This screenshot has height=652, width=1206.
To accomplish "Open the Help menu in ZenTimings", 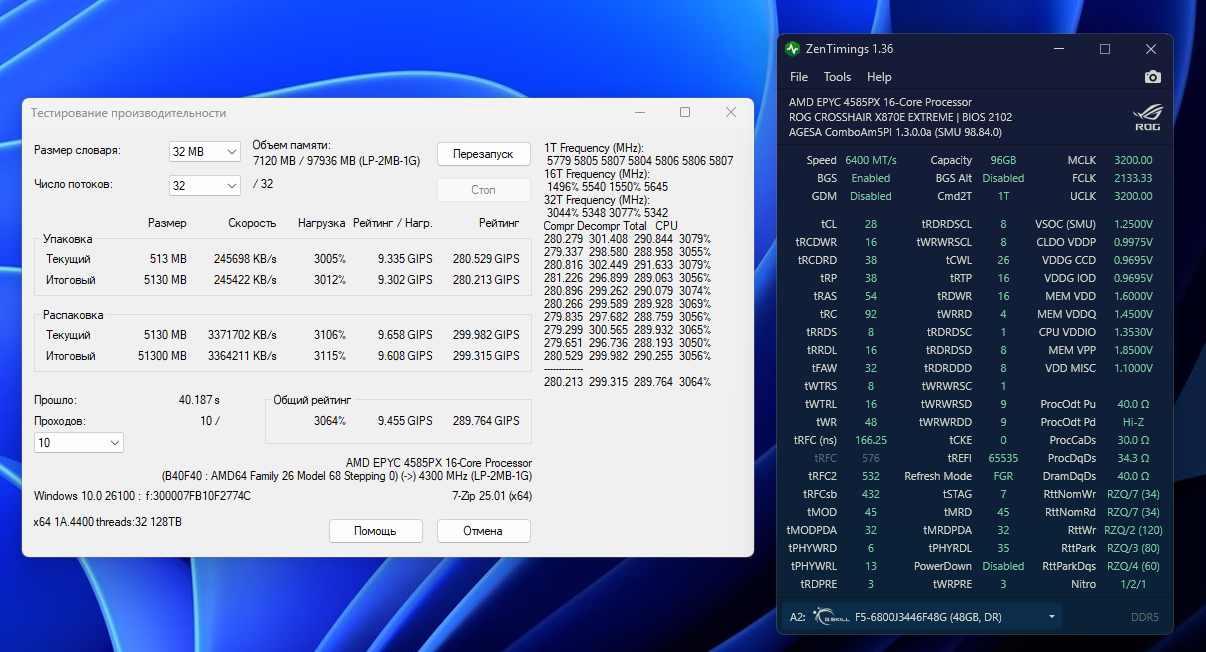I will click(879, 77).
